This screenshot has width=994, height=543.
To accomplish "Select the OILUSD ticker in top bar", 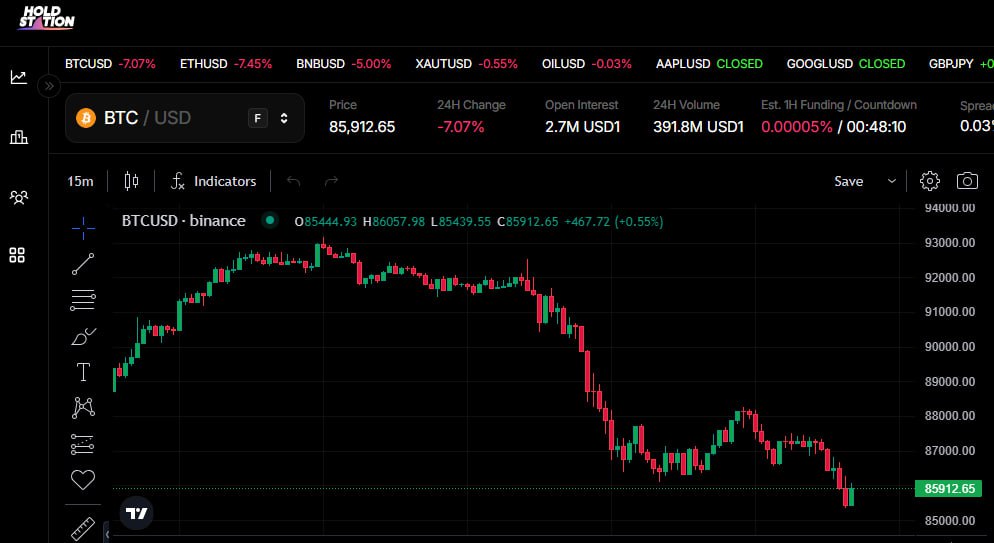I will (587, 64).
